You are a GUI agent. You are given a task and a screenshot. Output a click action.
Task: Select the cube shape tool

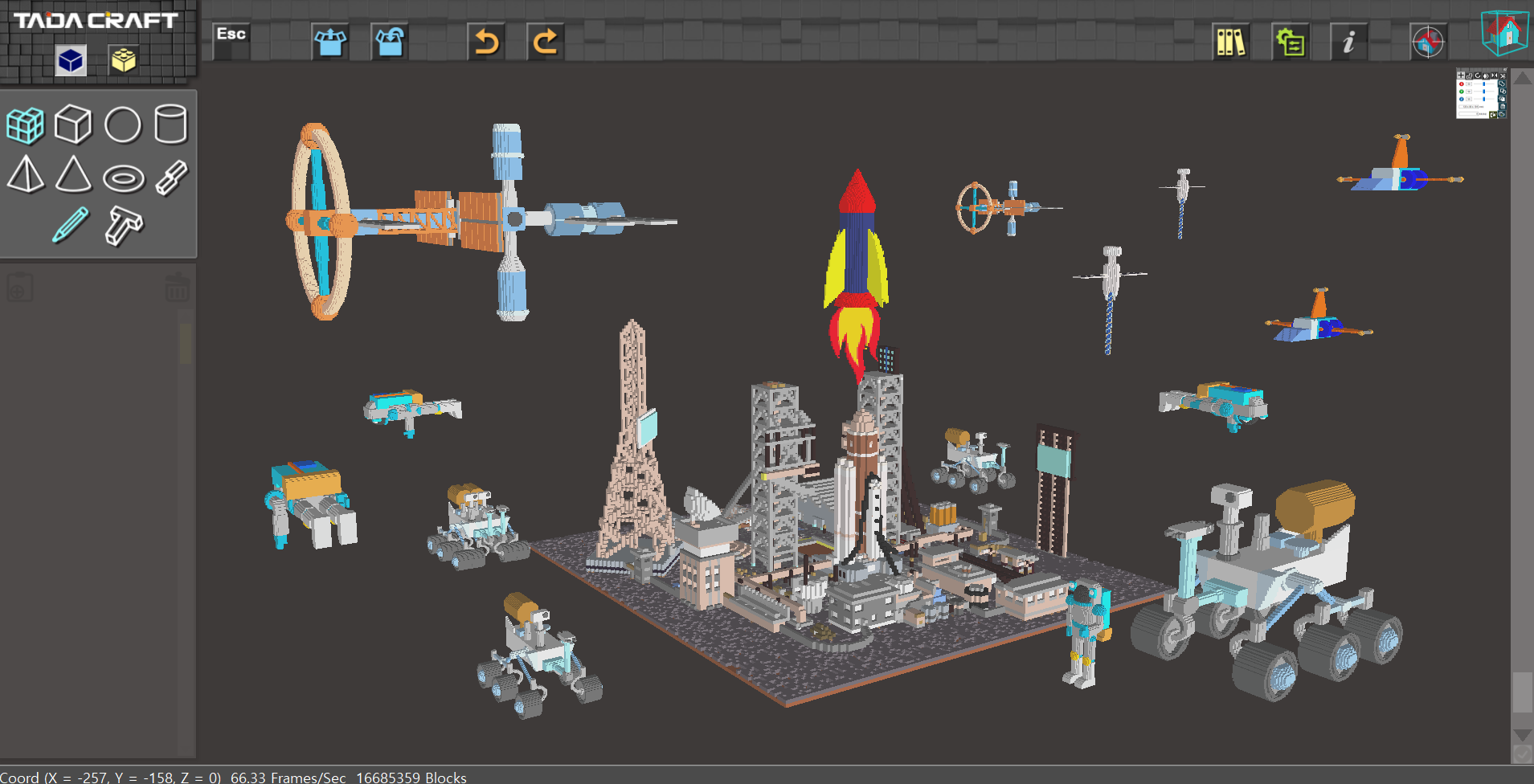click(73, 125)
